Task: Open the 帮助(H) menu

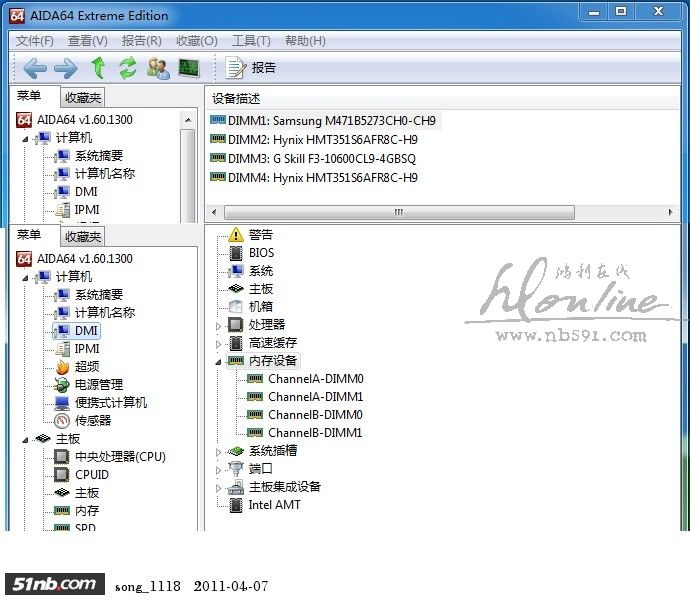Action: [x=305, y=41]
